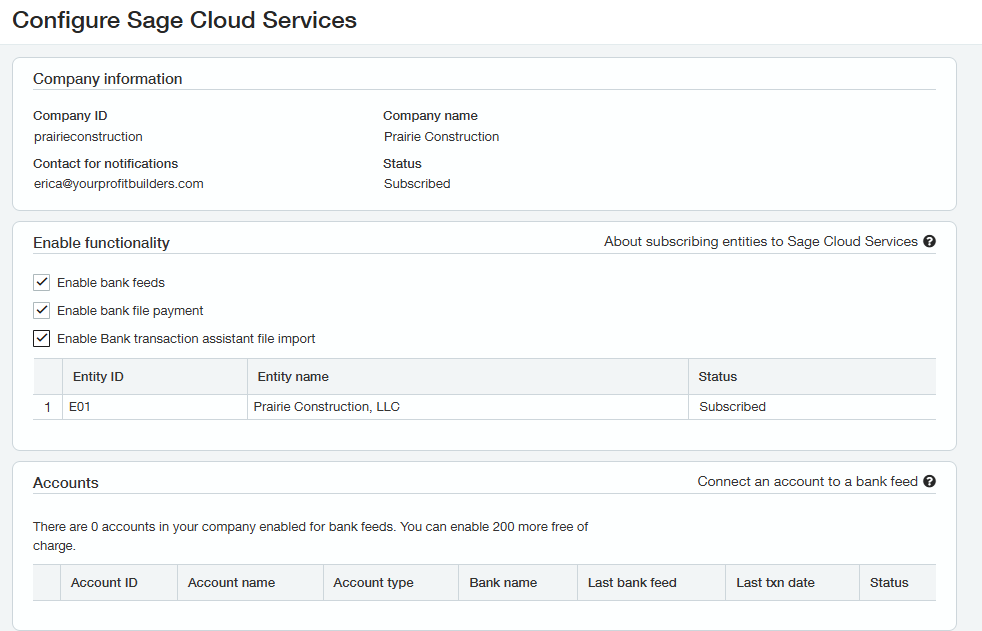
Task: Select the prairieconstruction company ID value
Action: [88, 136]
